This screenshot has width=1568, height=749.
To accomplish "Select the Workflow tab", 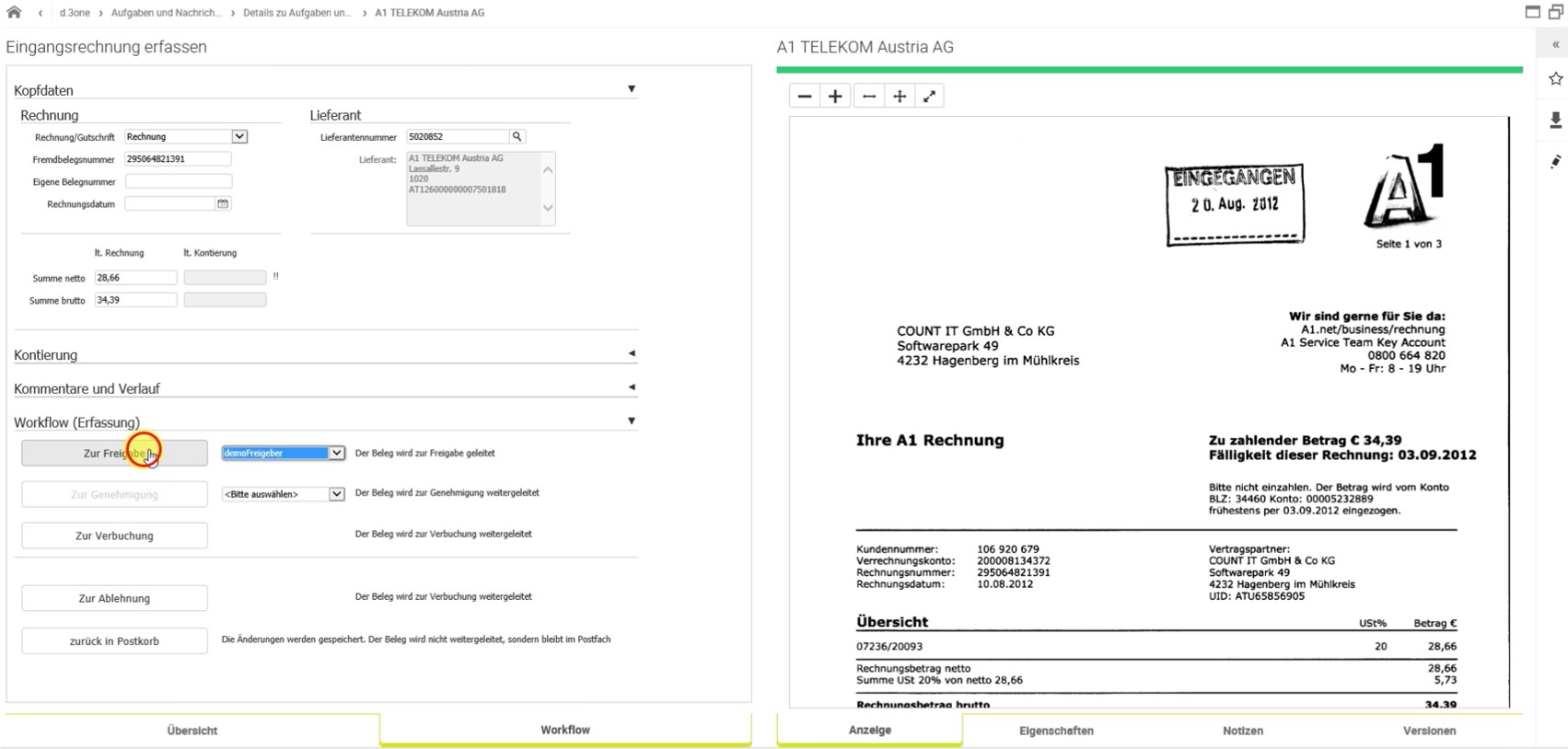I will [x=565, y=730].
